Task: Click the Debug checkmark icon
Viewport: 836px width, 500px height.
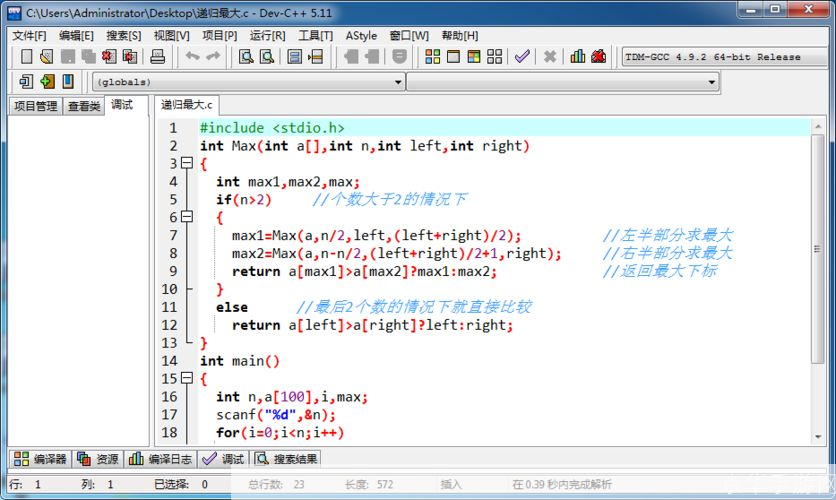Action: pos(522,57)
